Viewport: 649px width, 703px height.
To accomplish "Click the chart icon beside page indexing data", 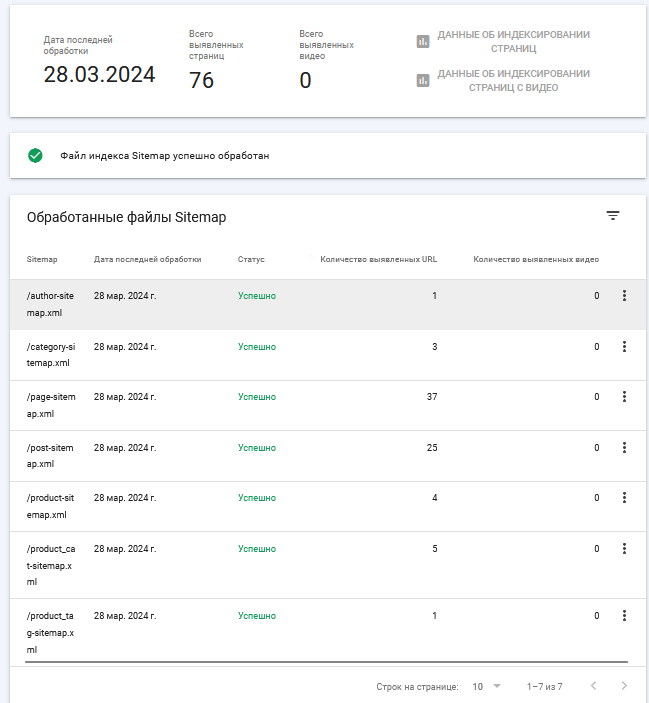I will pyautogui.click(x=423, y=41).
